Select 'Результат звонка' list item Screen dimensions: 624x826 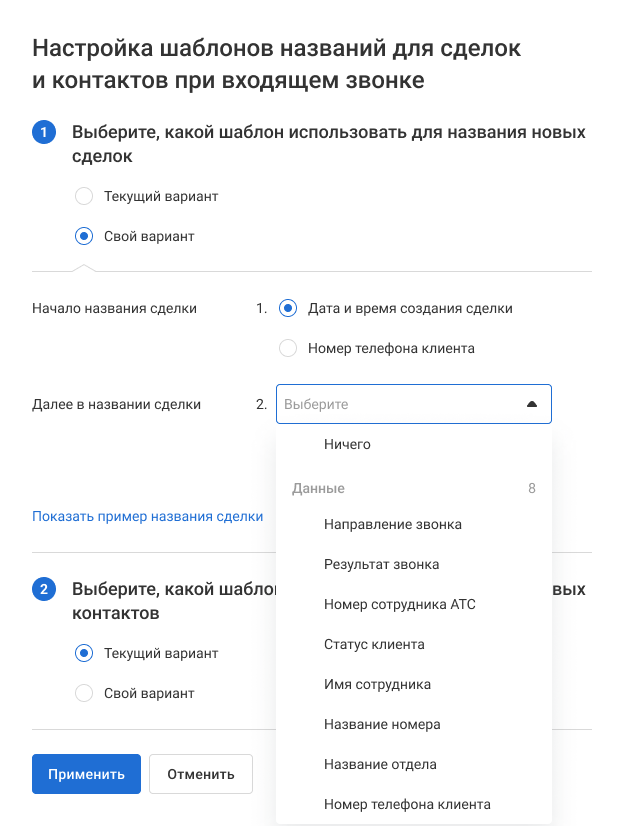click(x=381, y=564)
